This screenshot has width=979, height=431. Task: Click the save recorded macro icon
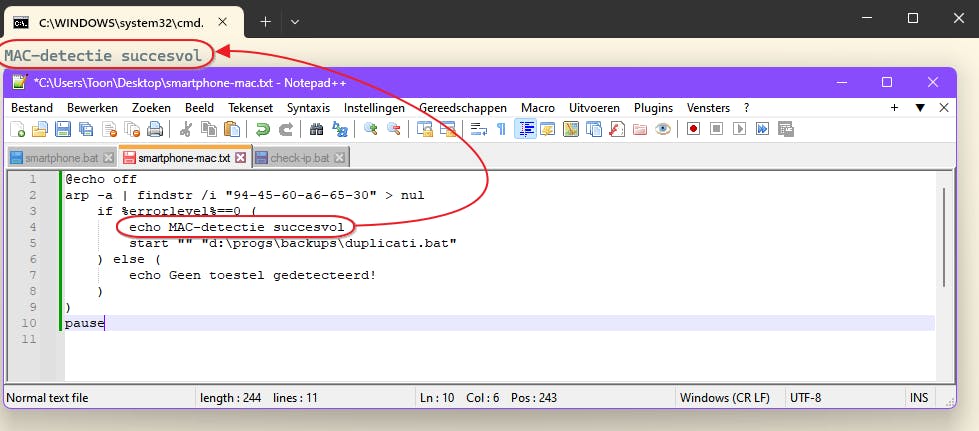click(x=785, y=129)
